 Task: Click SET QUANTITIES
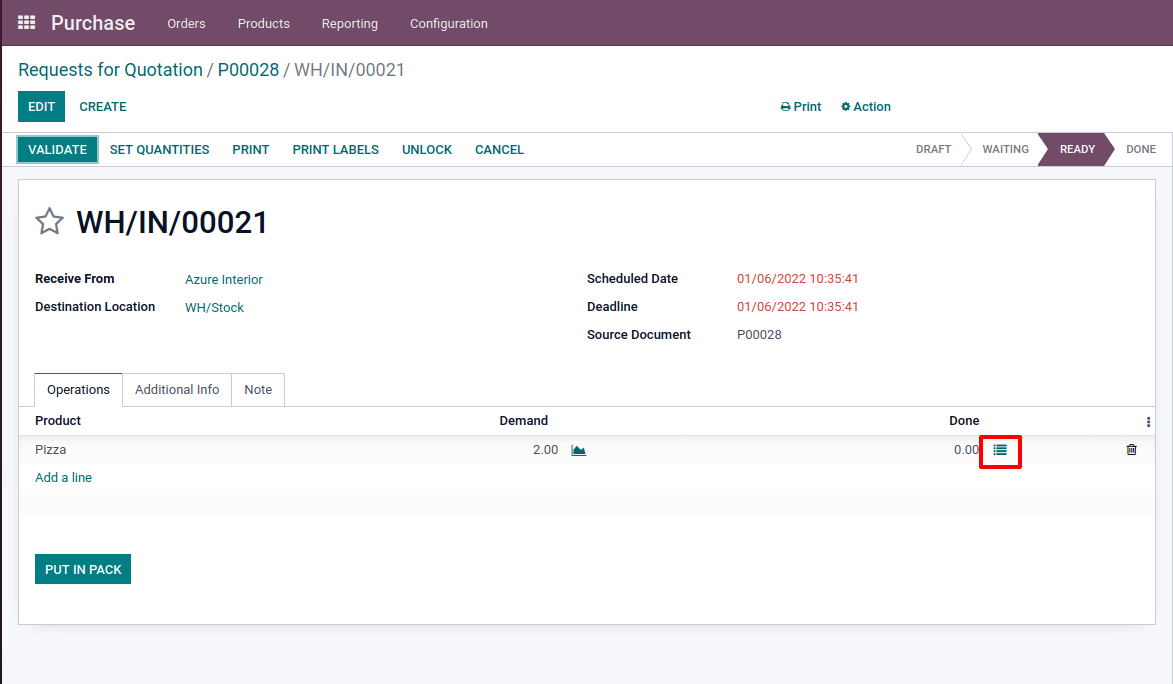click(x=159, y=150)
